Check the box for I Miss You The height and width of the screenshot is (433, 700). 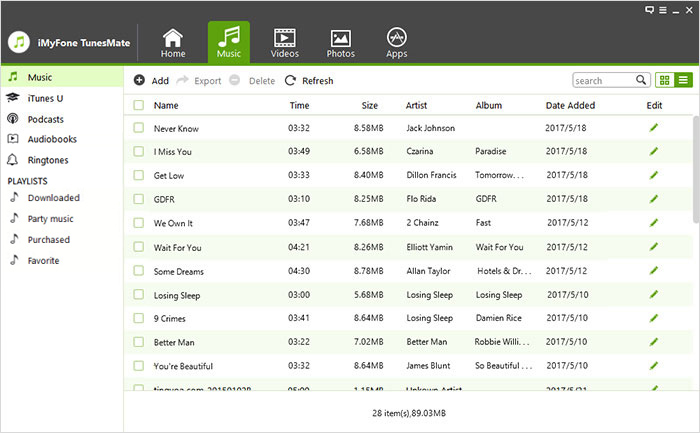(139, 152)
